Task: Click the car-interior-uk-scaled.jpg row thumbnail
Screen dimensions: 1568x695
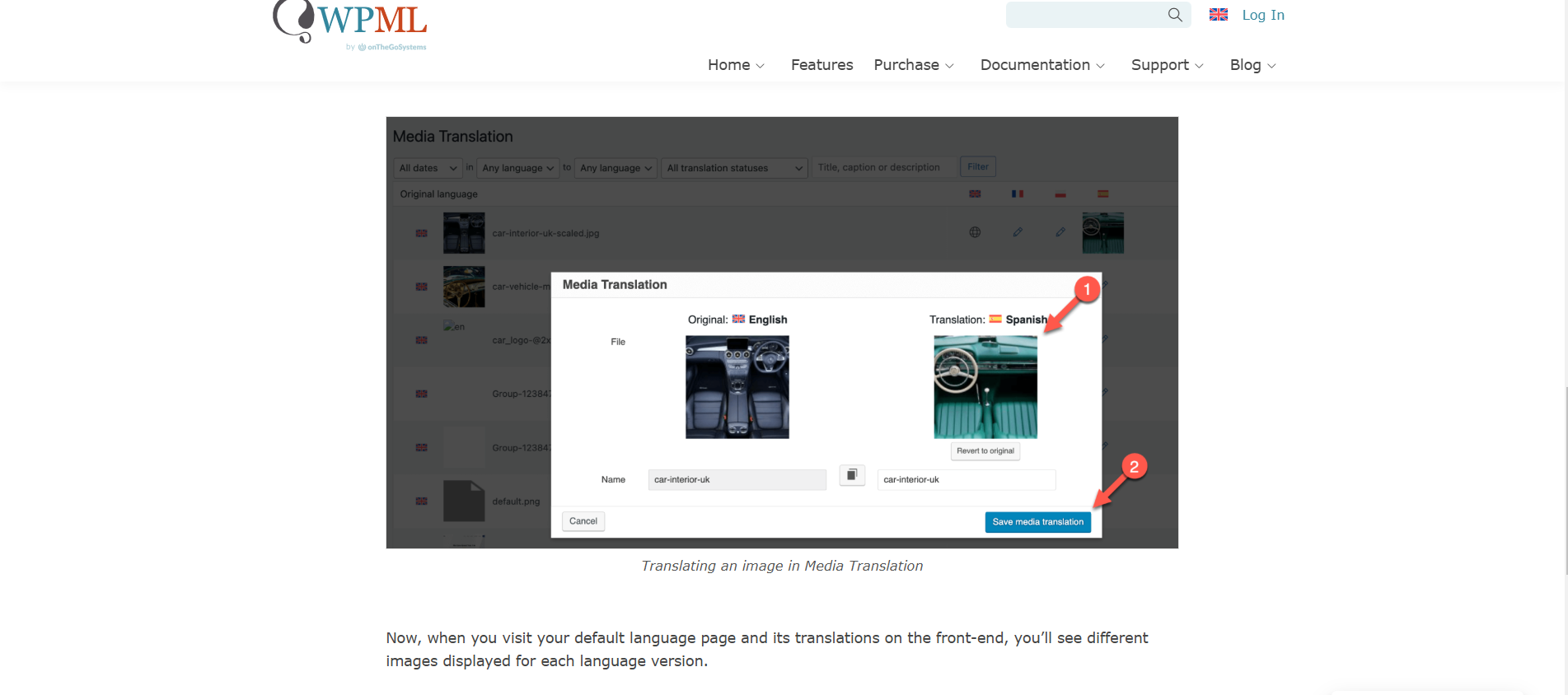Action: (x=464, y=233)
